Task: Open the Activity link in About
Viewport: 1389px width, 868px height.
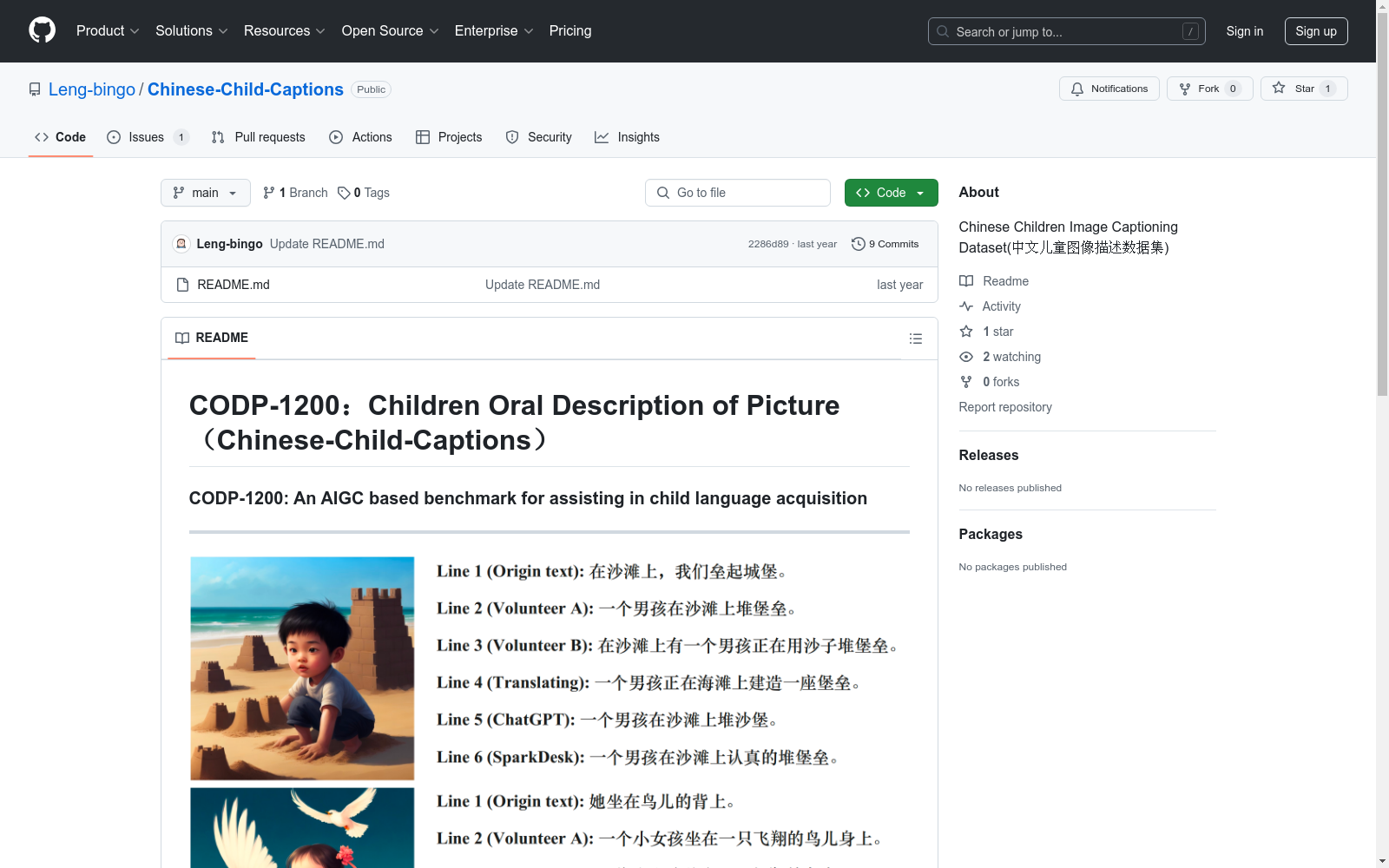Action: pyautogui.click(x=990, y=306)
